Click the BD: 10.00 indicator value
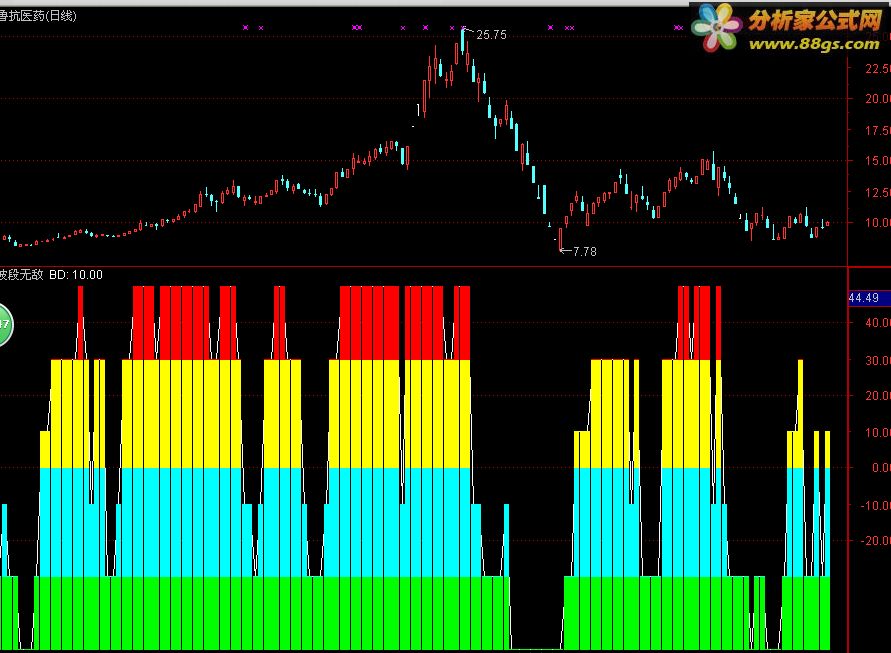891x653 pixels. (76, 275)
